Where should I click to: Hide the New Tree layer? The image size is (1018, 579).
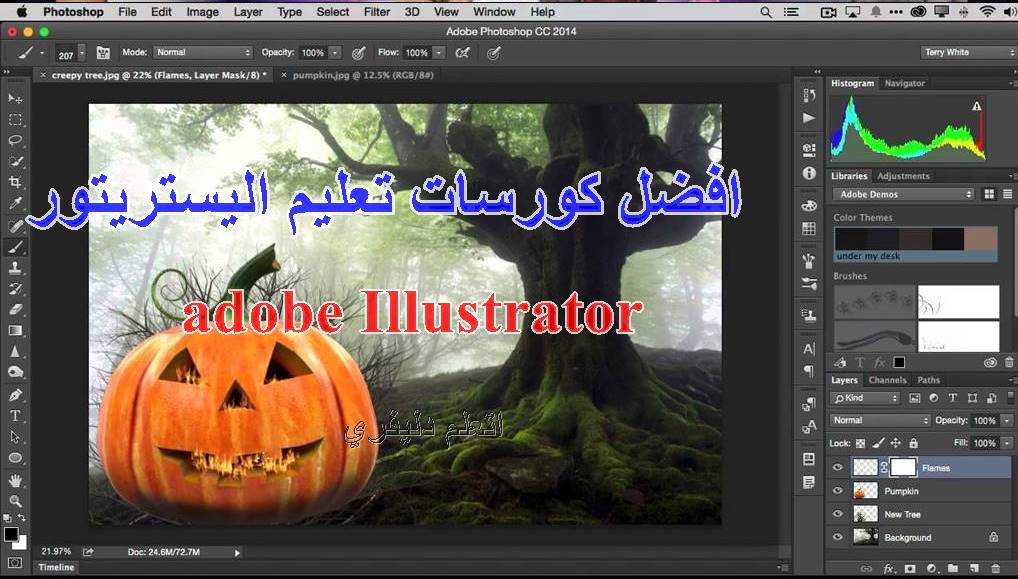[x=838, y=514]
